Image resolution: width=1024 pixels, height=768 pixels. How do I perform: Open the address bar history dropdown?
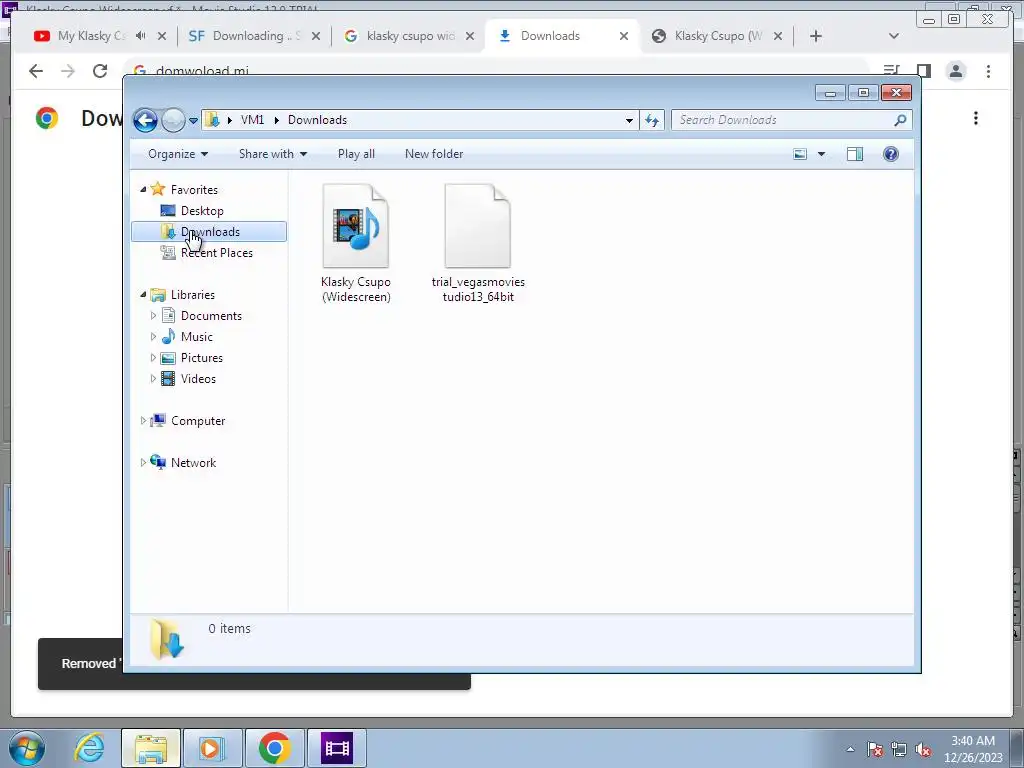629,120
